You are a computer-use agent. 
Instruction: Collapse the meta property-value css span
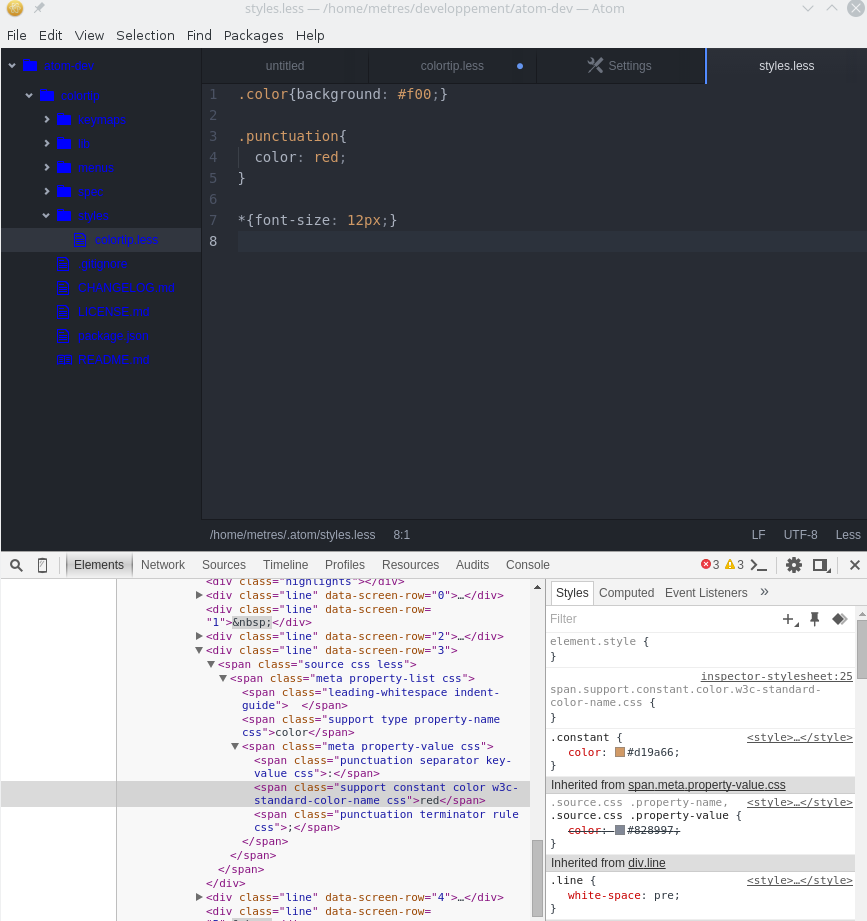coord(235,747)
